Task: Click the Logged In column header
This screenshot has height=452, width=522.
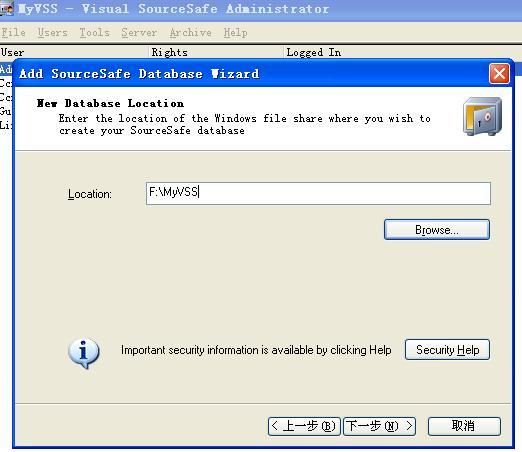Action: click(403, 52)
